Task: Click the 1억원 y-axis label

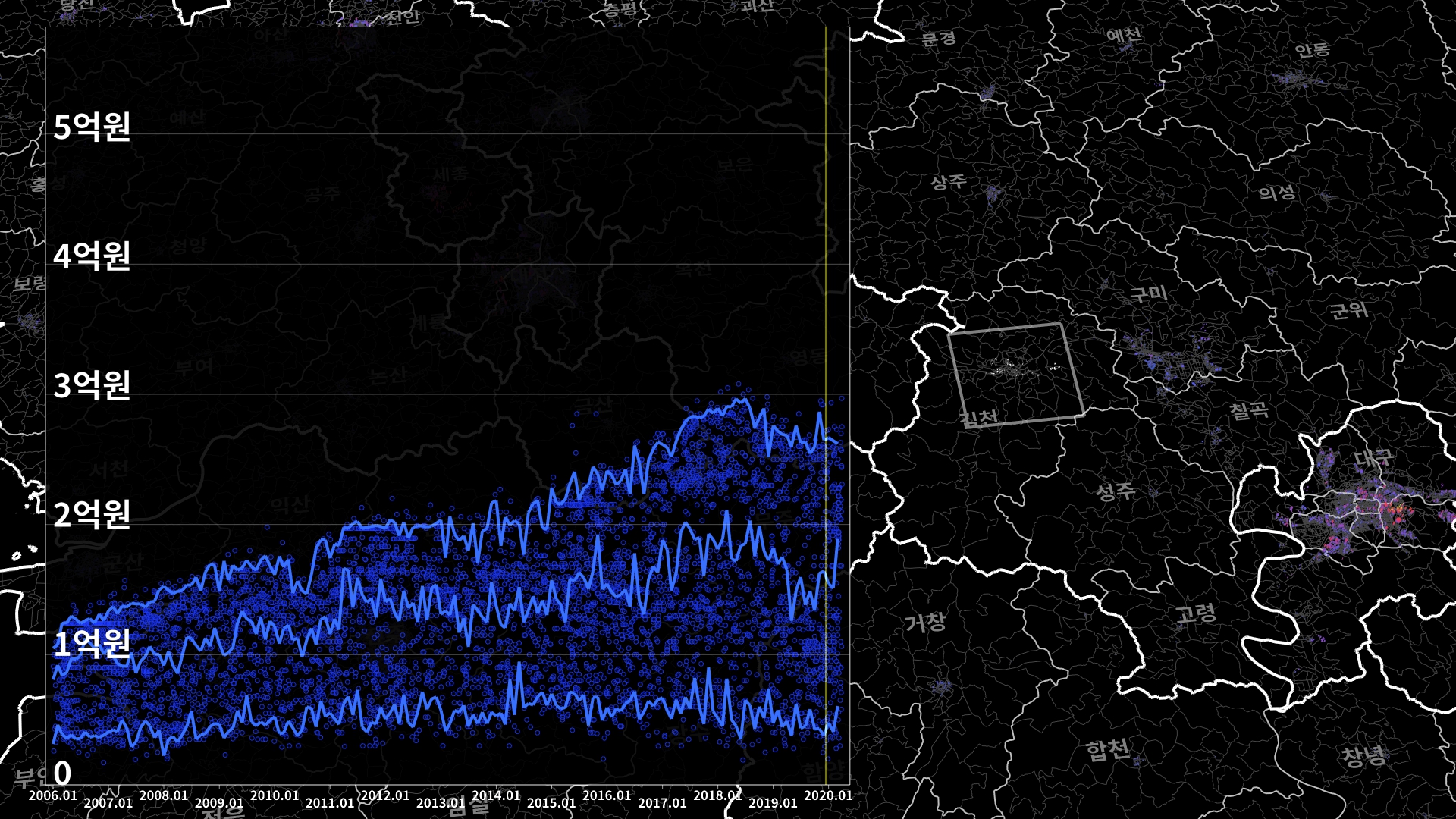Action: coord(92,643)
